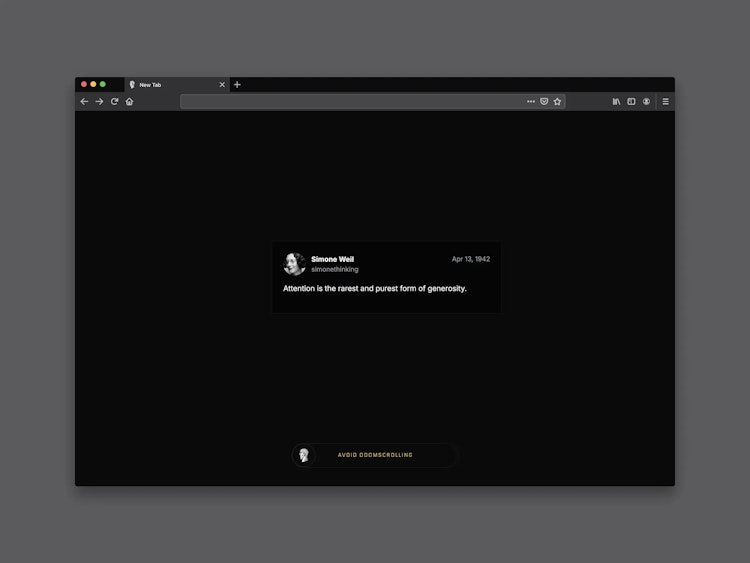Click the green maximize window button

(102, 84)
